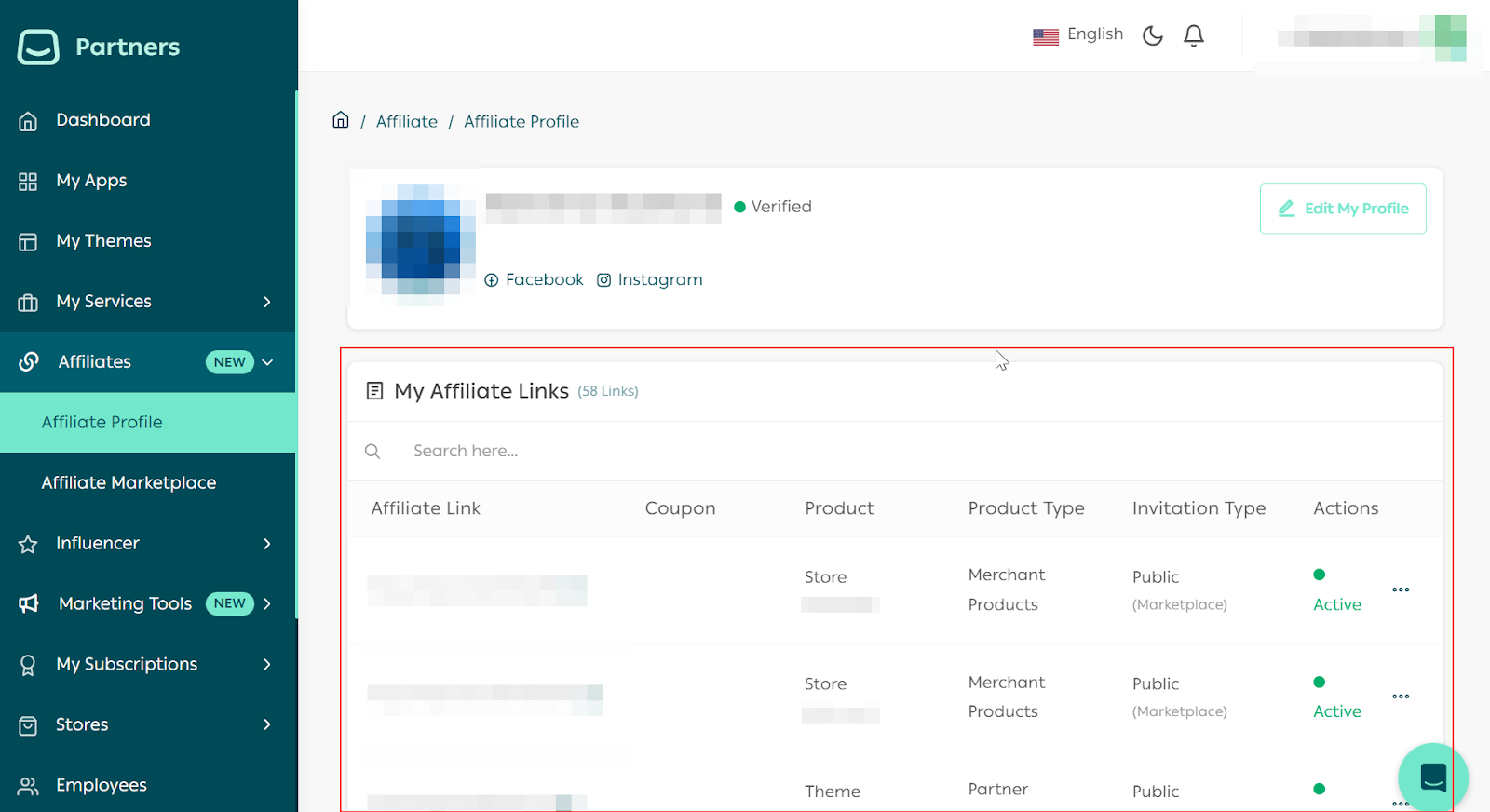Click the search magnifier icon
Viewport: 1490px width, 812px height.
click(x=372, y=452)
